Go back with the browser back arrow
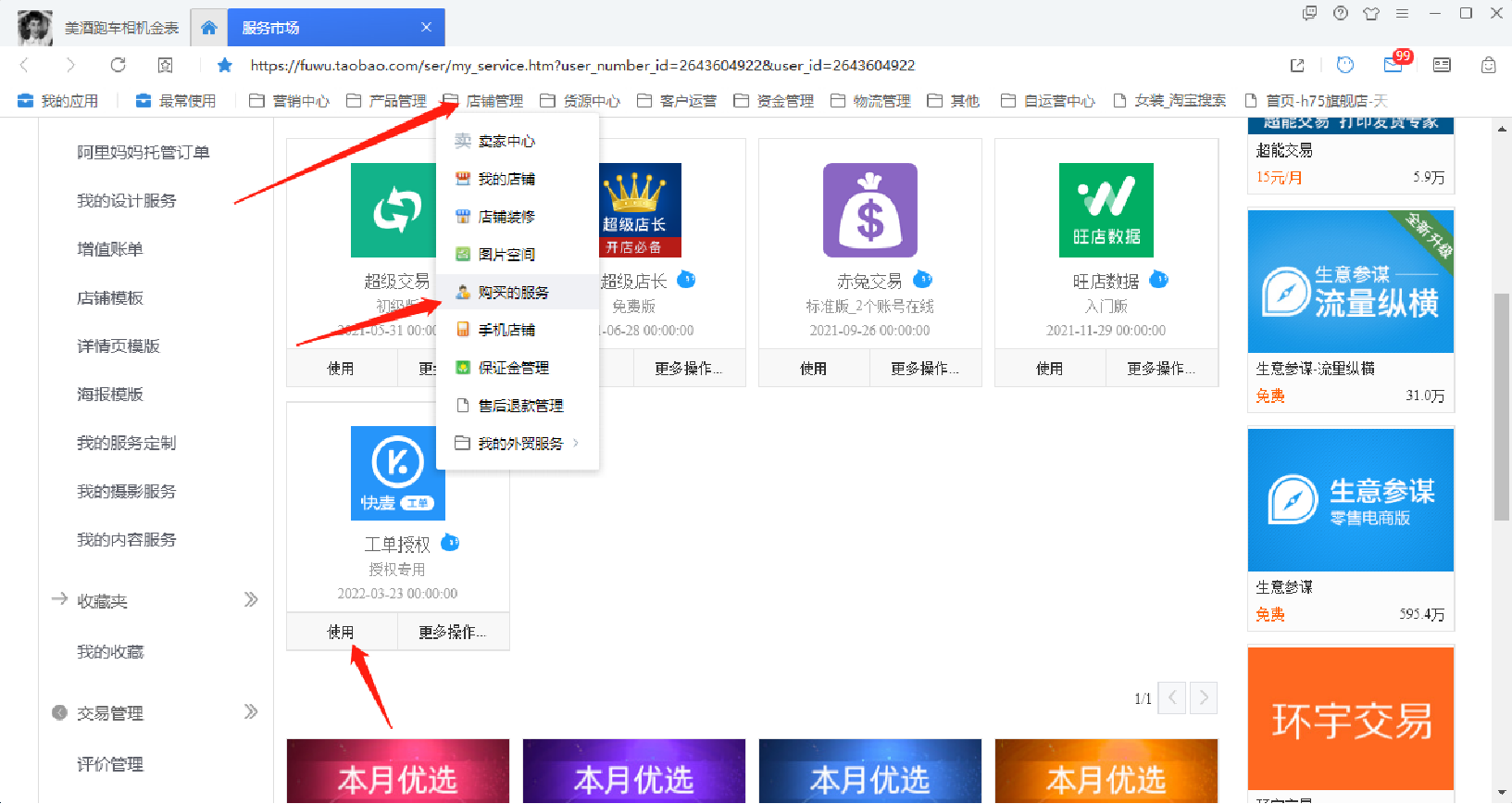Screen dimensions: 1512x804 point(25,65)
